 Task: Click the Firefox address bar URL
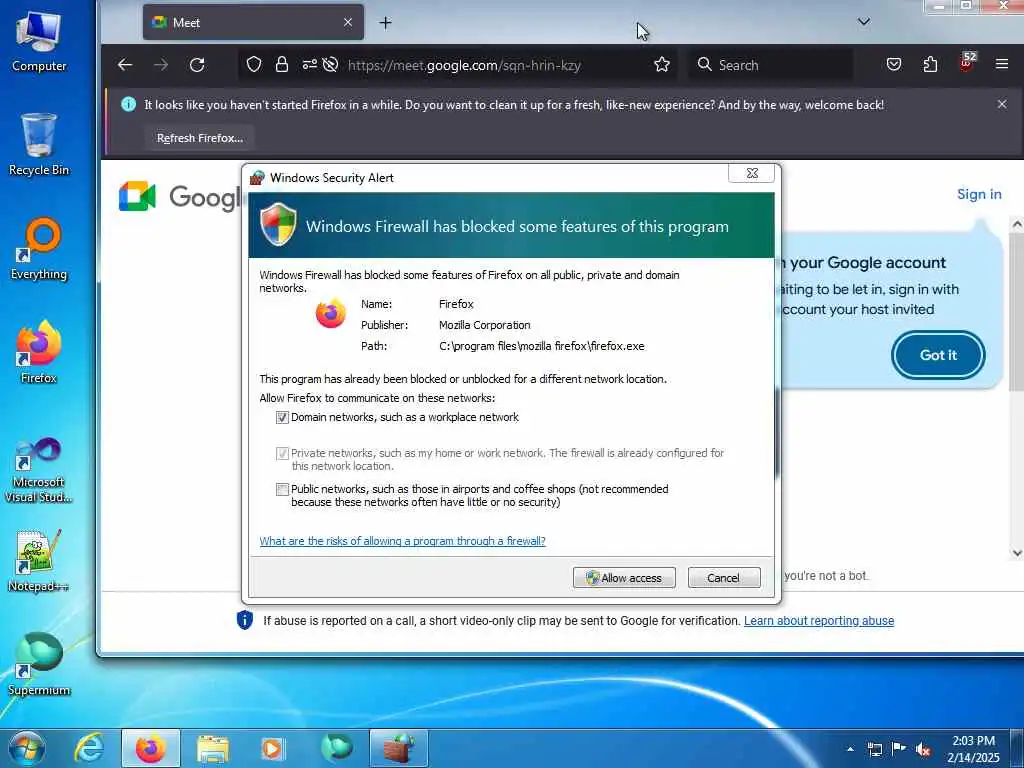point(464,65)
